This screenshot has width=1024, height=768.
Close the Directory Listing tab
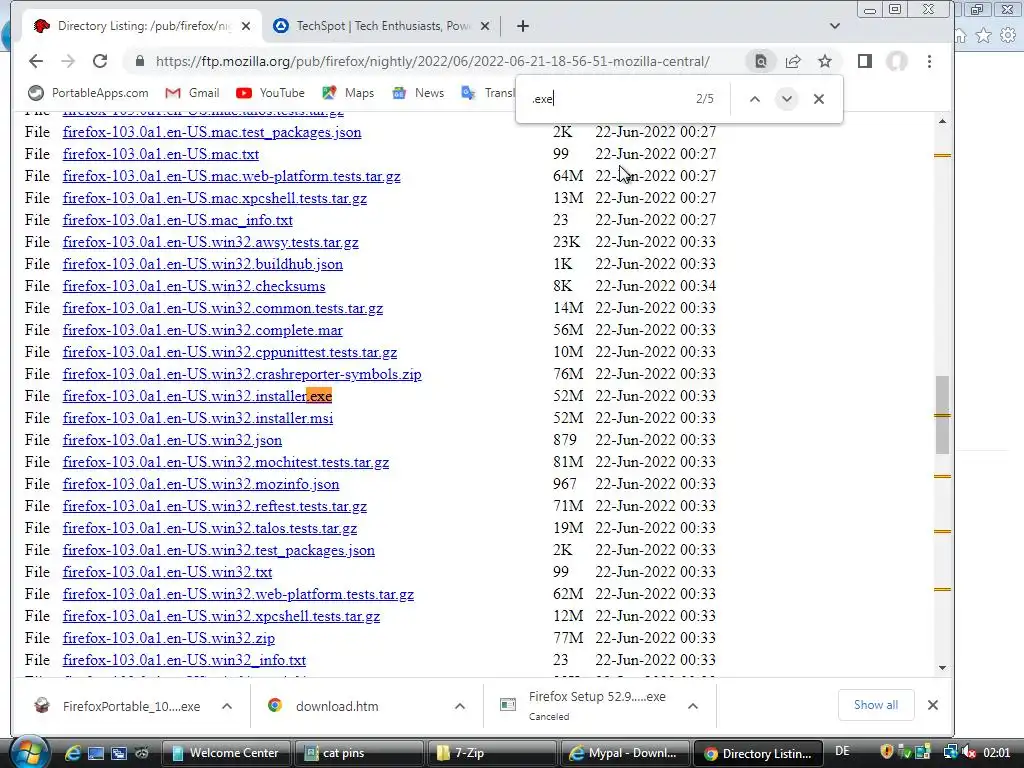246,26
